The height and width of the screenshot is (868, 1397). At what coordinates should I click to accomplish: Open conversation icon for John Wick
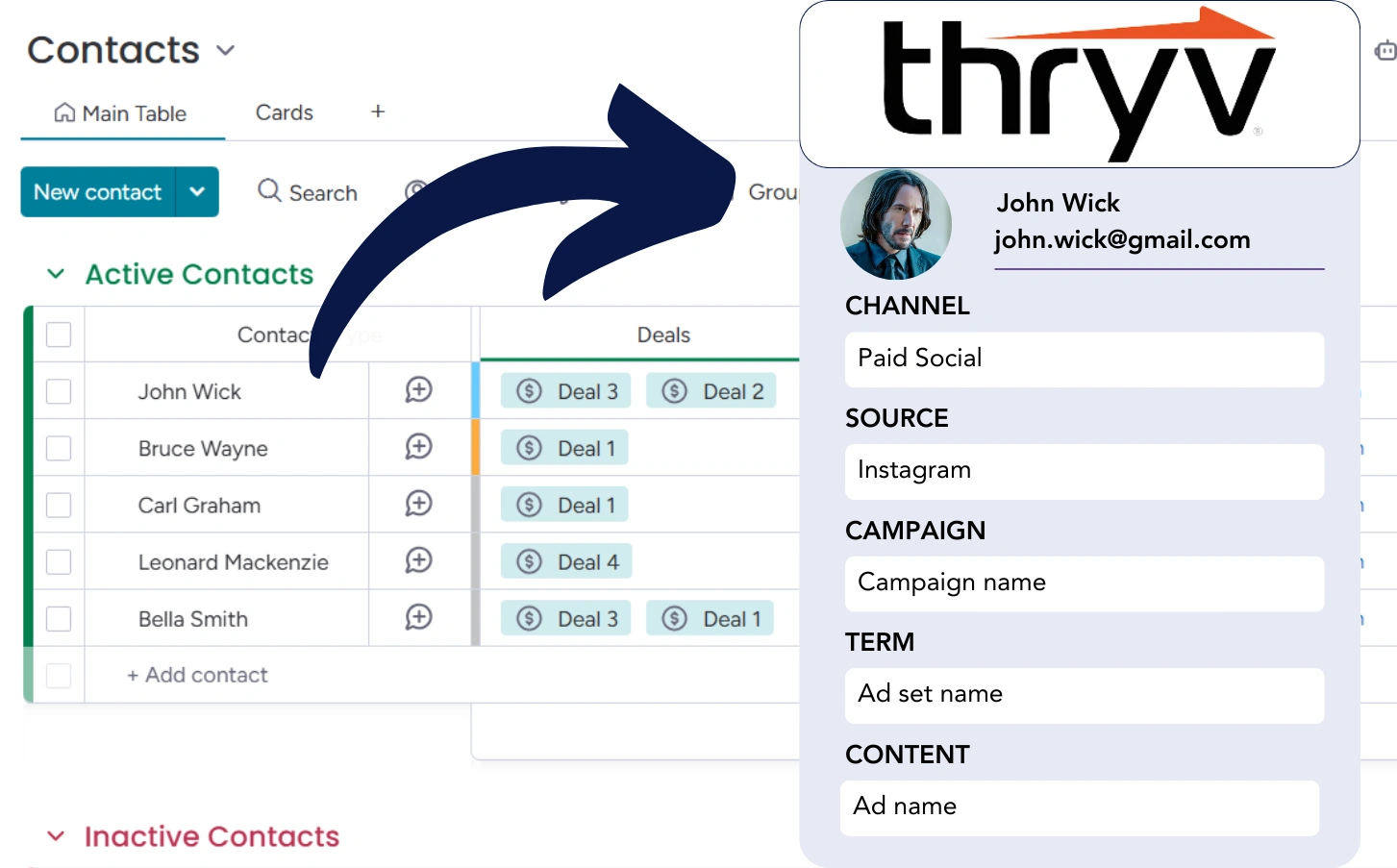pos(418,390)
